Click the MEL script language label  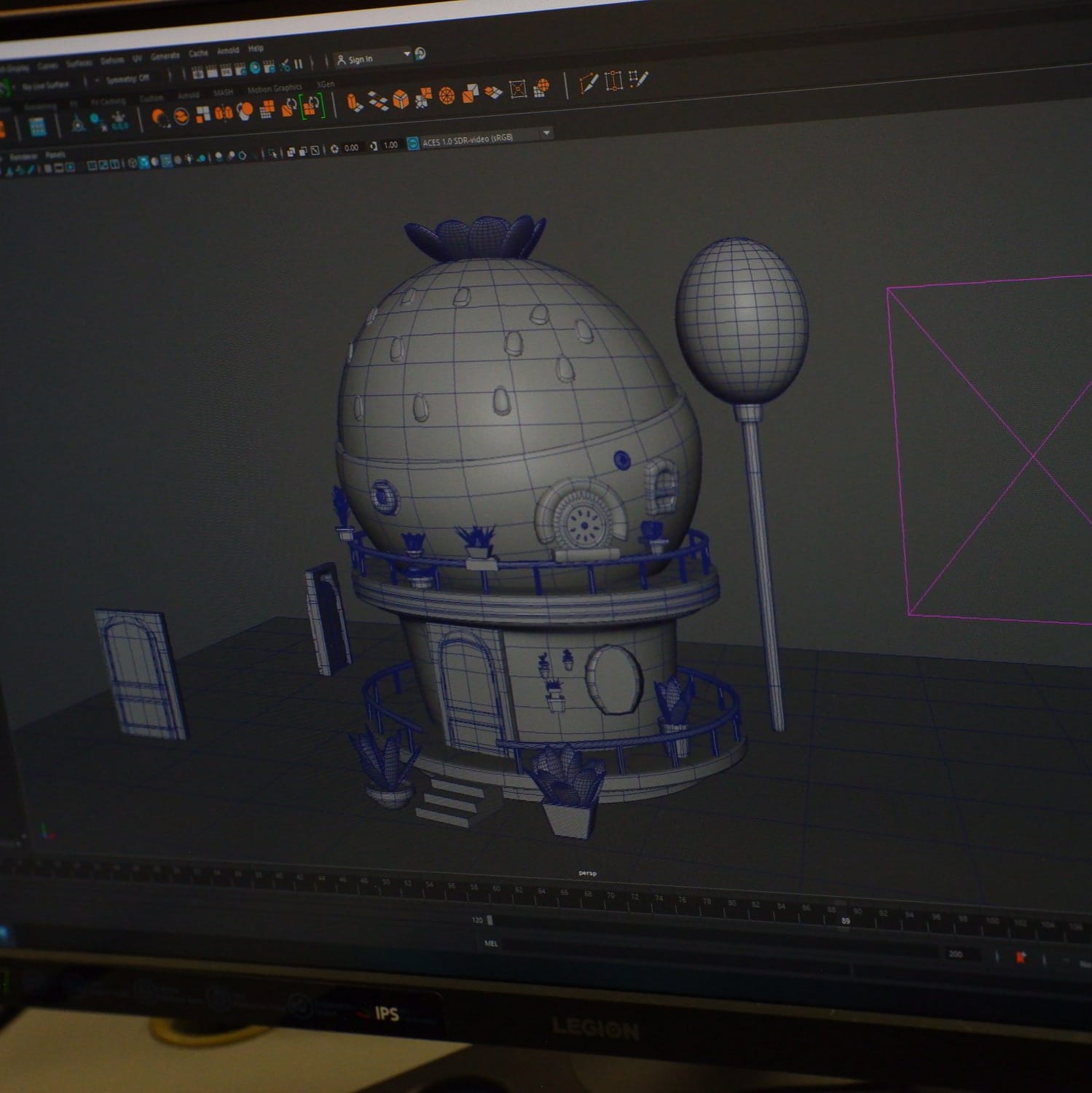coord(491,944)
